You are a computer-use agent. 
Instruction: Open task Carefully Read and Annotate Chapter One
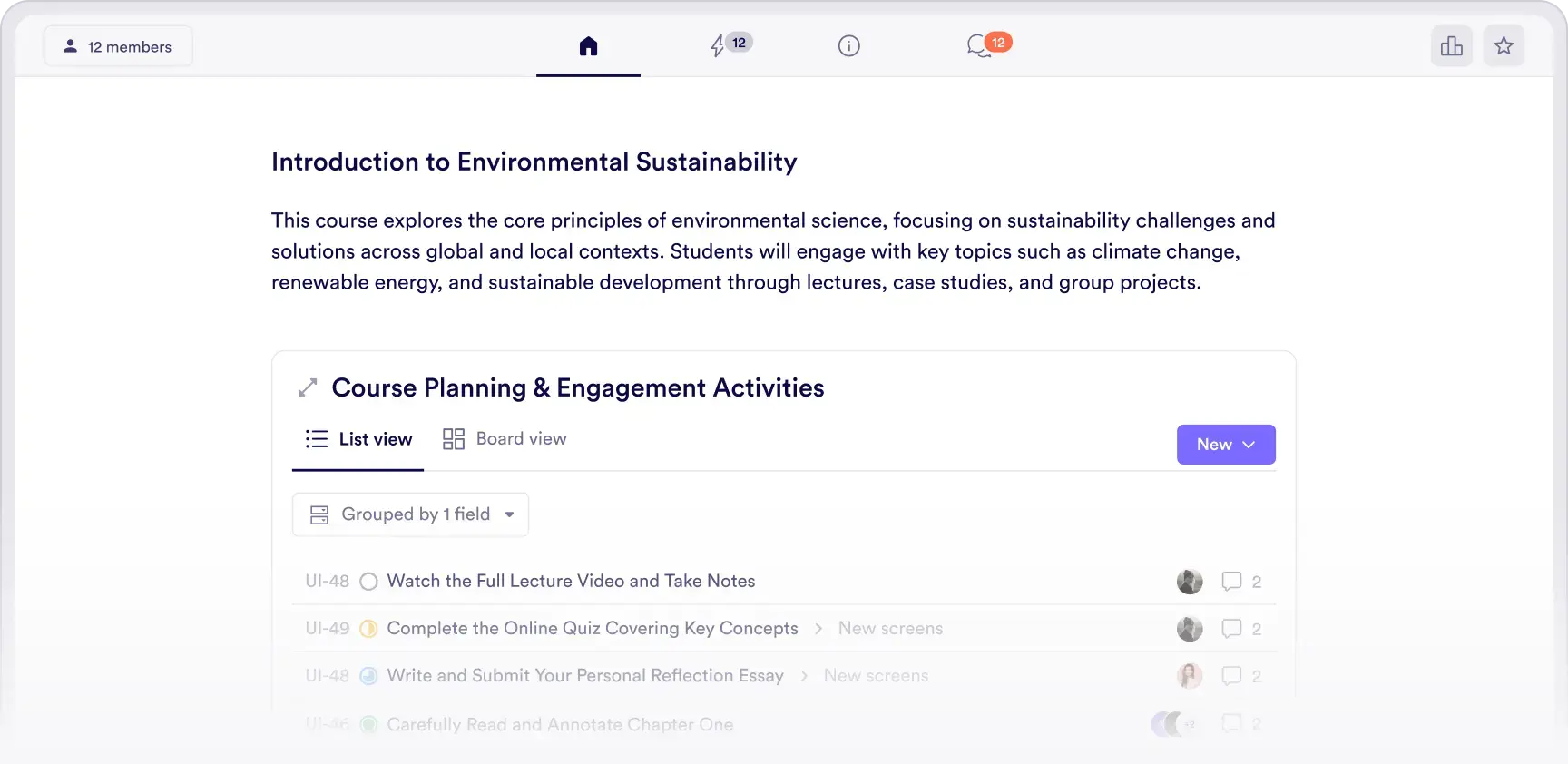point(560,724)
